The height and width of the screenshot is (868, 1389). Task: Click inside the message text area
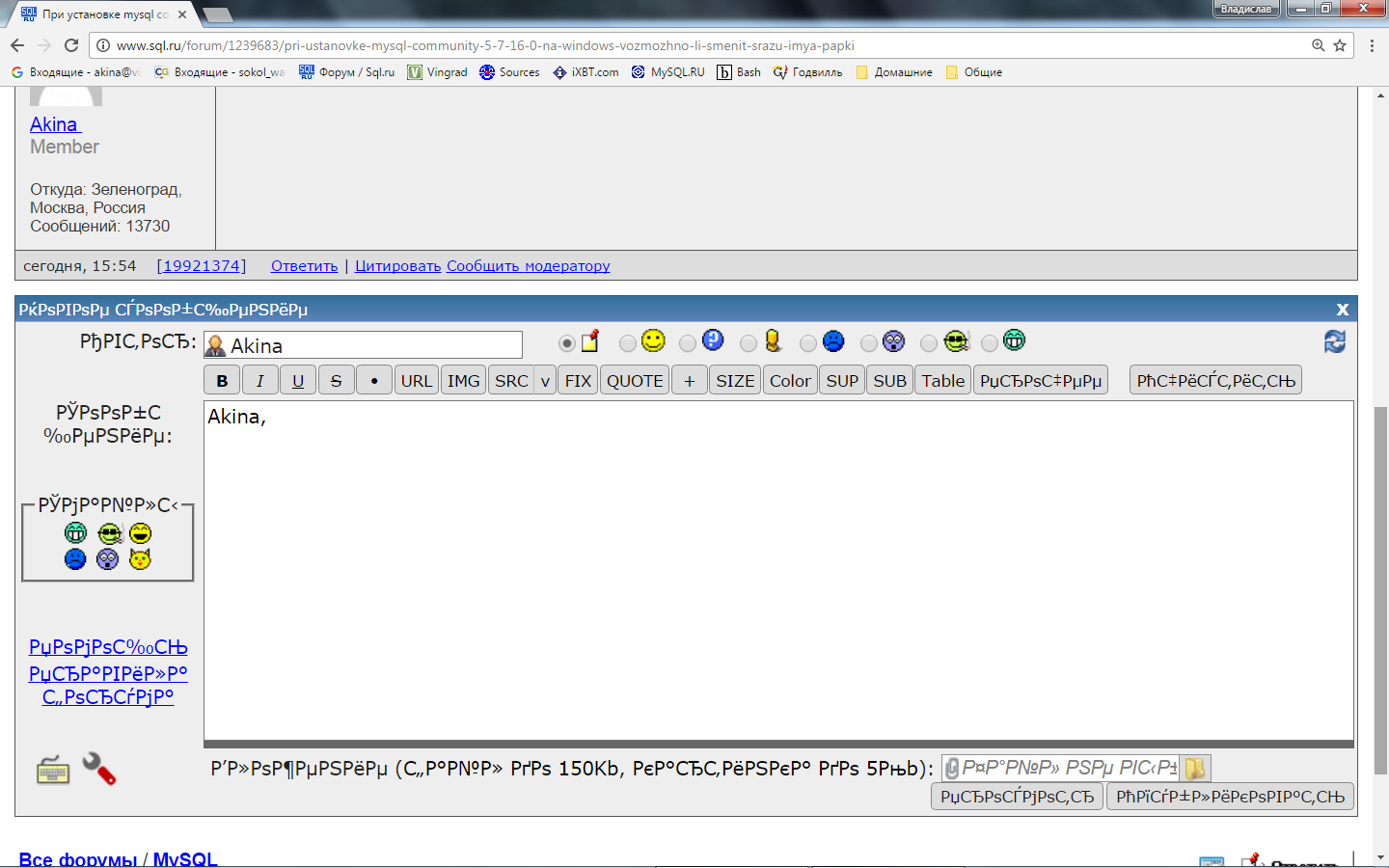[777, 569]
